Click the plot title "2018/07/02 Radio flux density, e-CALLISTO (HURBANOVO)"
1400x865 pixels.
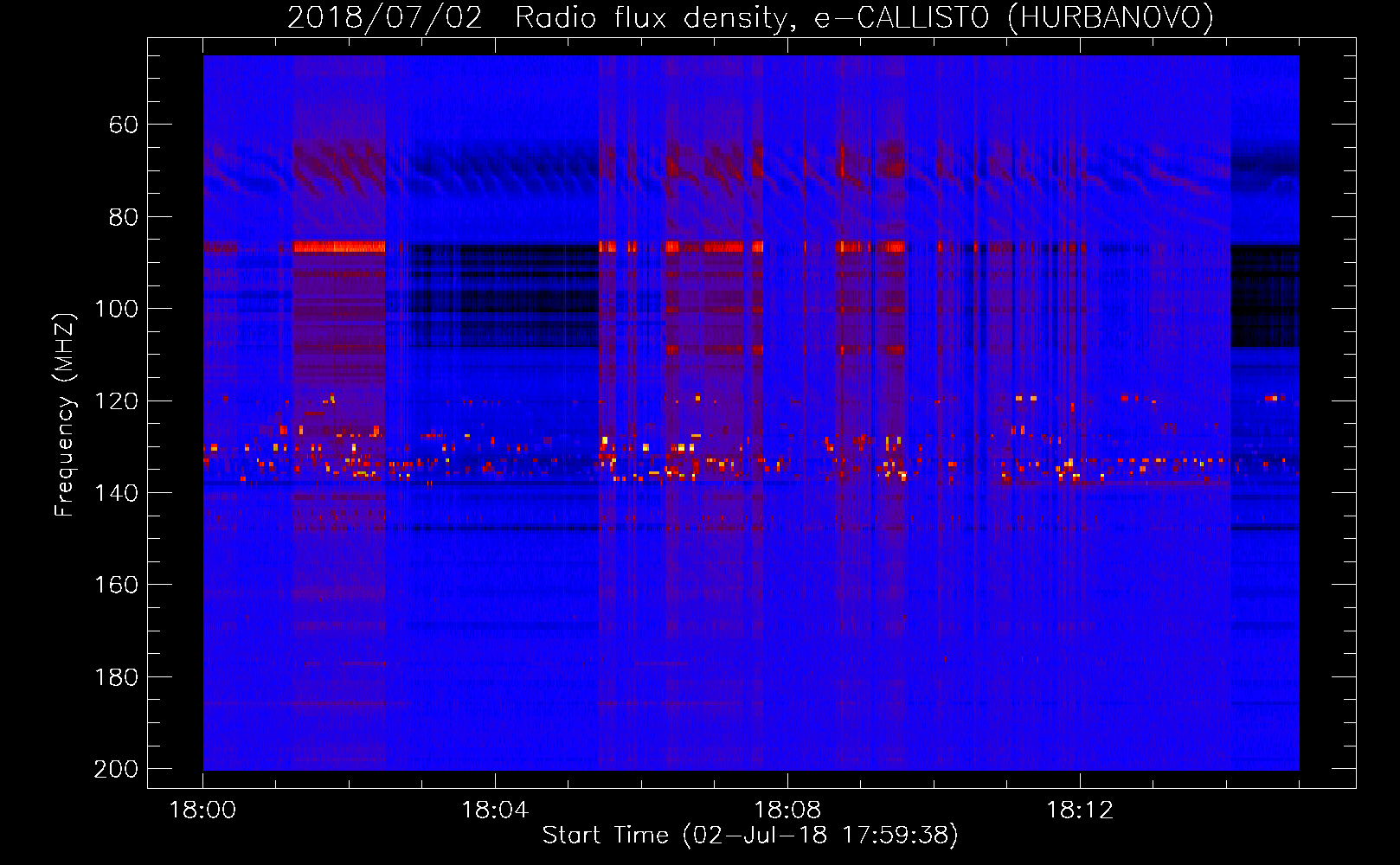tap(750, 17)
